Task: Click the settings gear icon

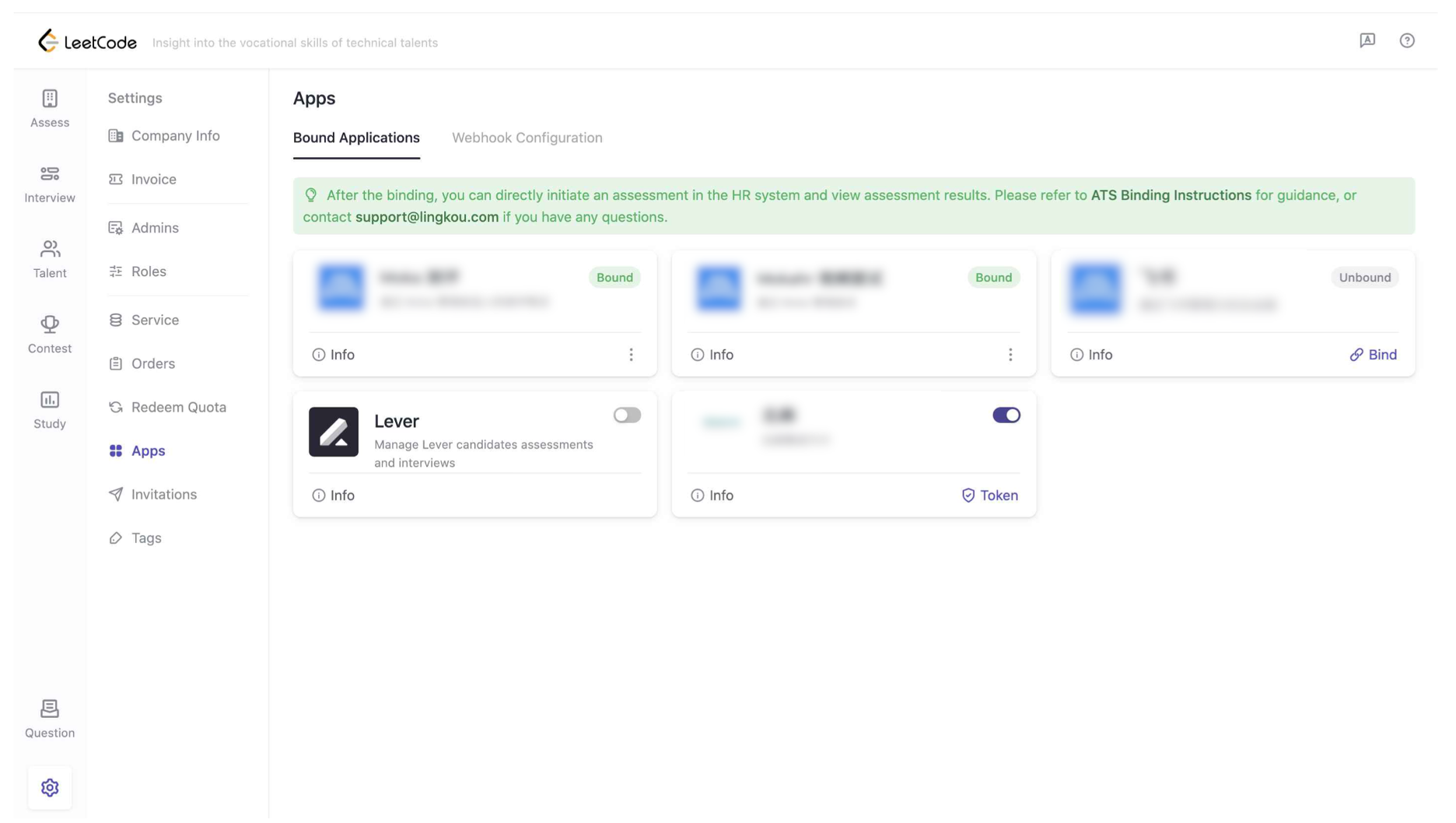Action: point(50,789)
